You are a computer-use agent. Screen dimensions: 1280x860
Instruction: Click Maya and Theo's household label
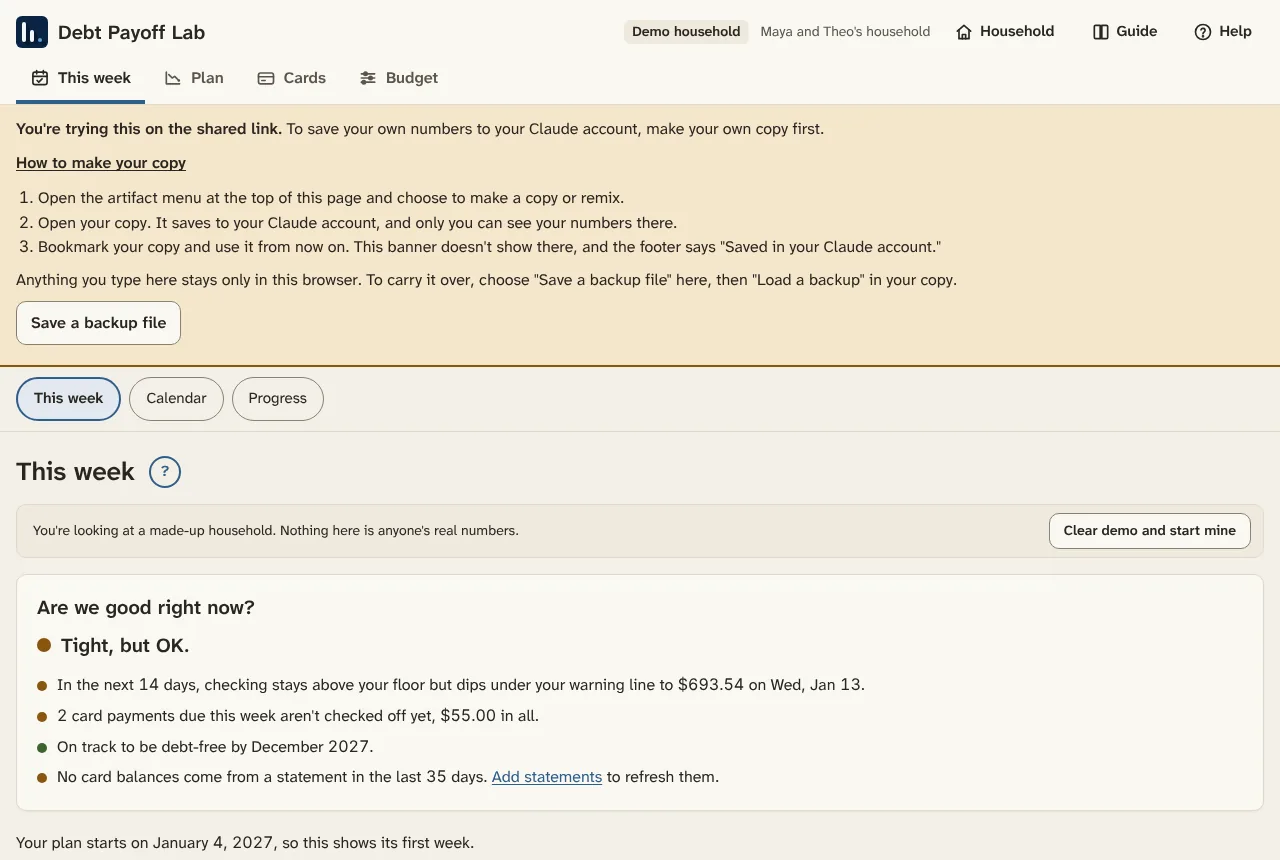point(845,32)
